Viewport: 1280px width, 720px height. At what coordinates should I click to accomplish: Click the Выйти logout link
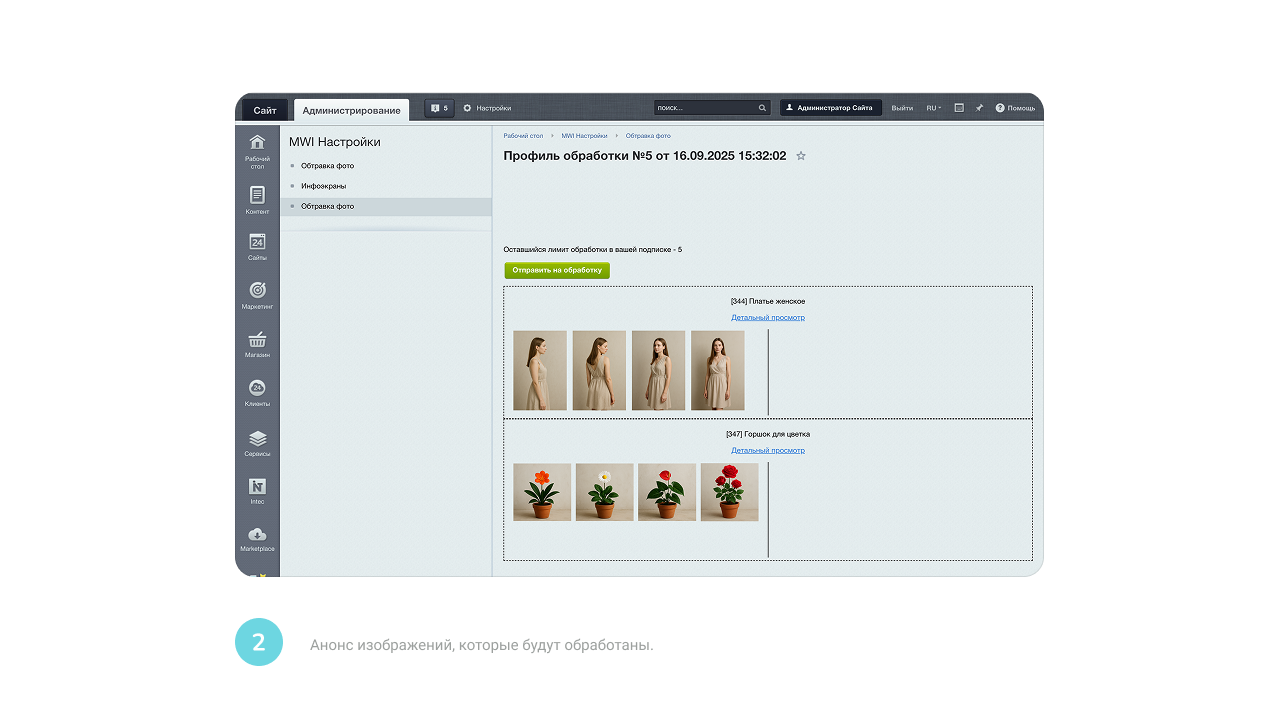(902, 108)
